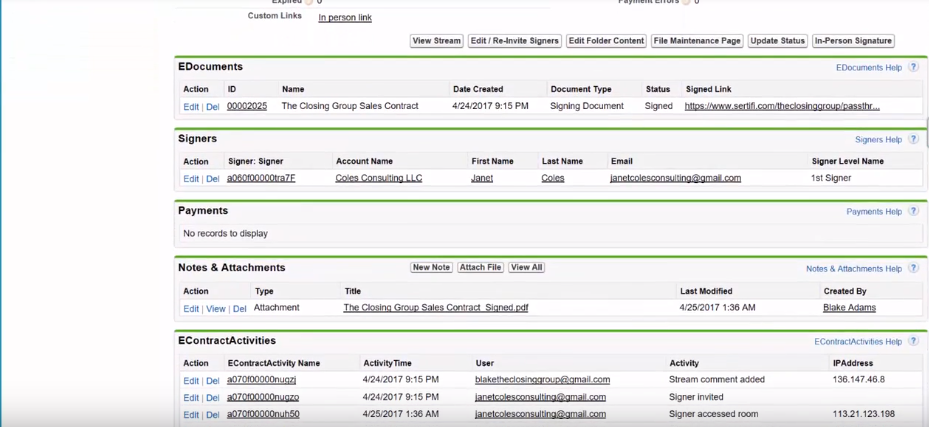Click signer email janetcolesconsulting@gmail.com in Signers
The width and height of the screenshot is (929, 427).
pyautogui.click(x=675, y=178)
